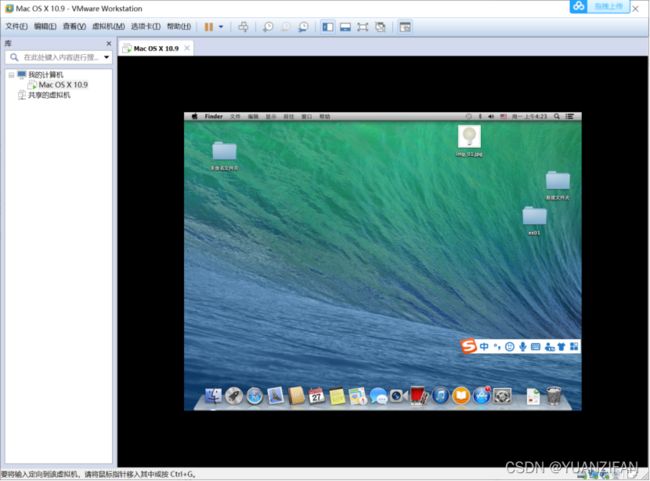The width and height of the screenshot is (650, 481).
Task: Enter full screen mode from VMware toolbar
Action: point(363,27)
